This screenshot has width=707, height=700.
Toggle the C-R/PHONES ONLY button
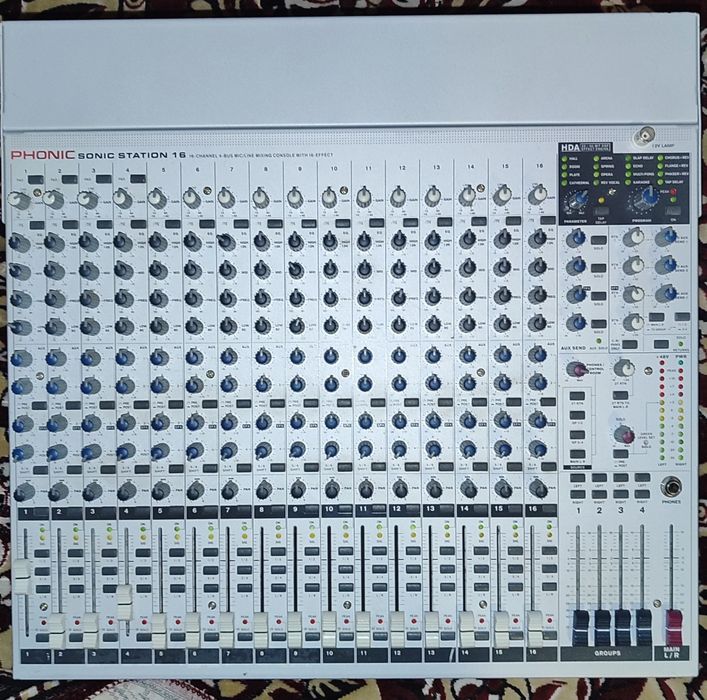click(x=629, y=344)
